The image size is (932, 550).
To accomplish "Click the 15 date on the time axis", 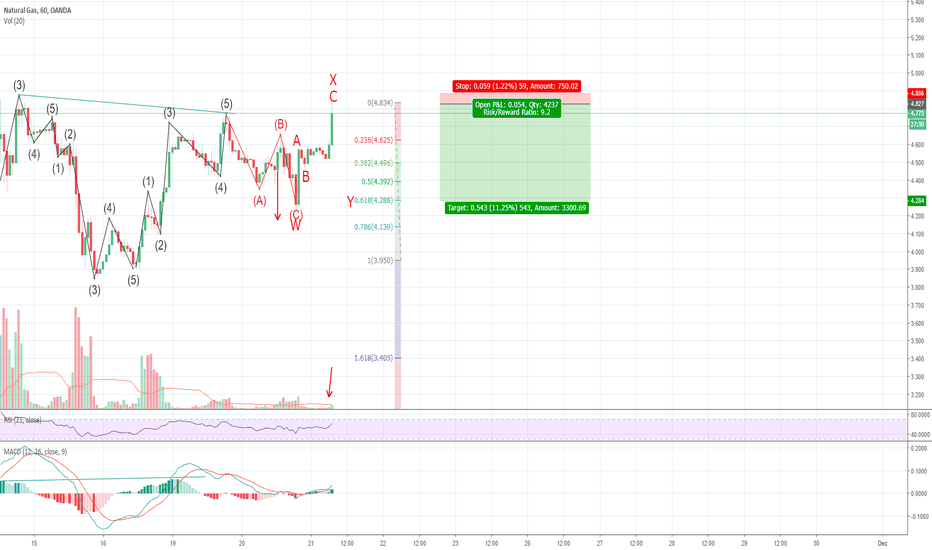I will point(34,543).
